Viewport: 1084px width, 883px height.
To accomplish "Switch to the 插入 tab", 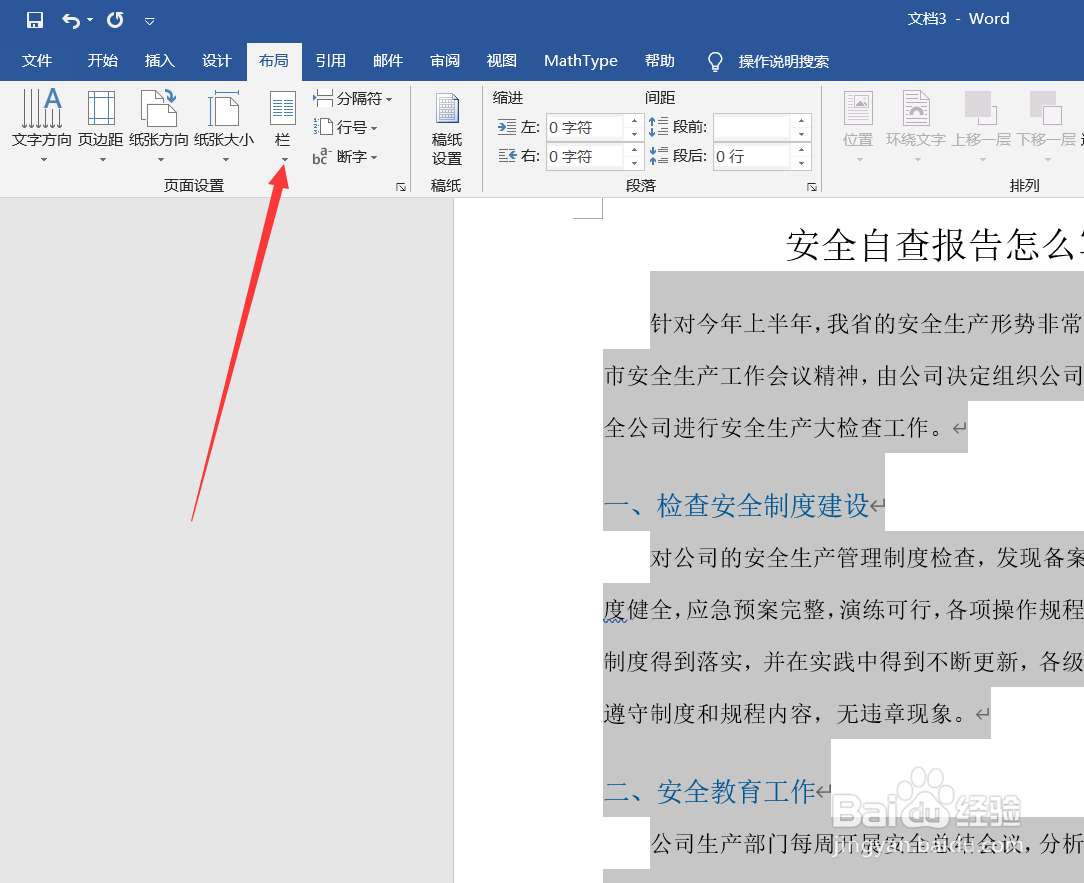I will click(x=160, y=61).
